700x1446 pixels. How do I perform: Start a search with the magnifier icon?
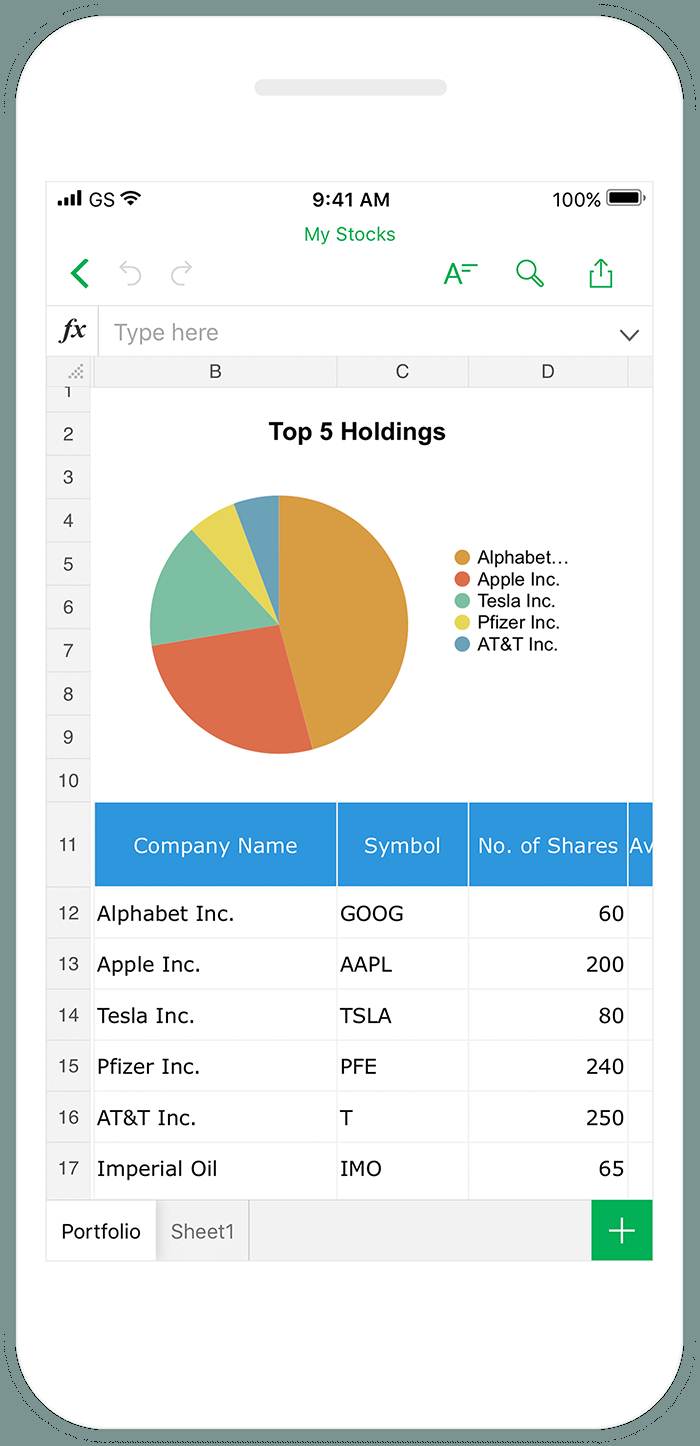click(530, 272)
